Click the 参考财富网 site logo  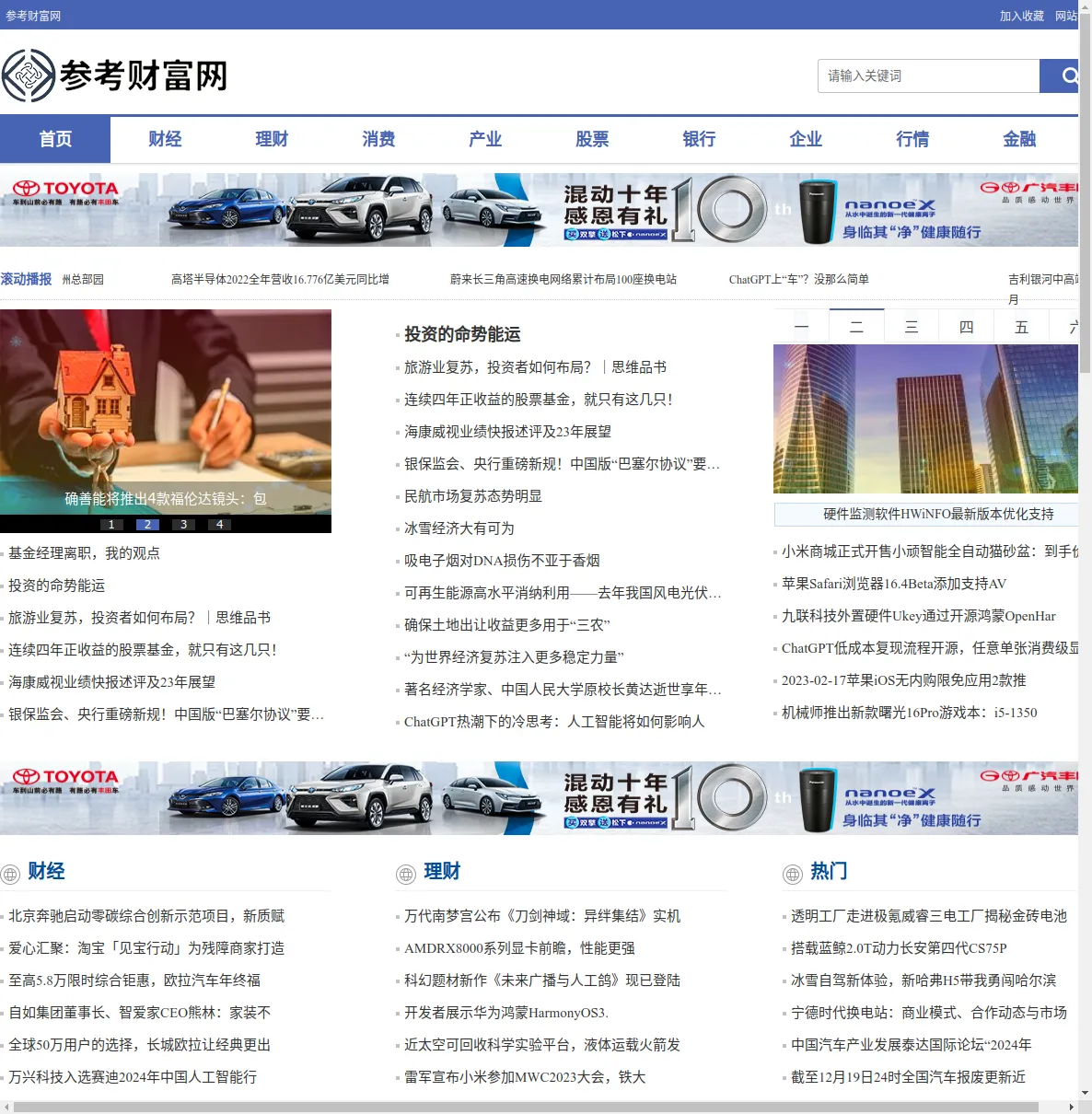pyautogui.click(x=115, y=75)
